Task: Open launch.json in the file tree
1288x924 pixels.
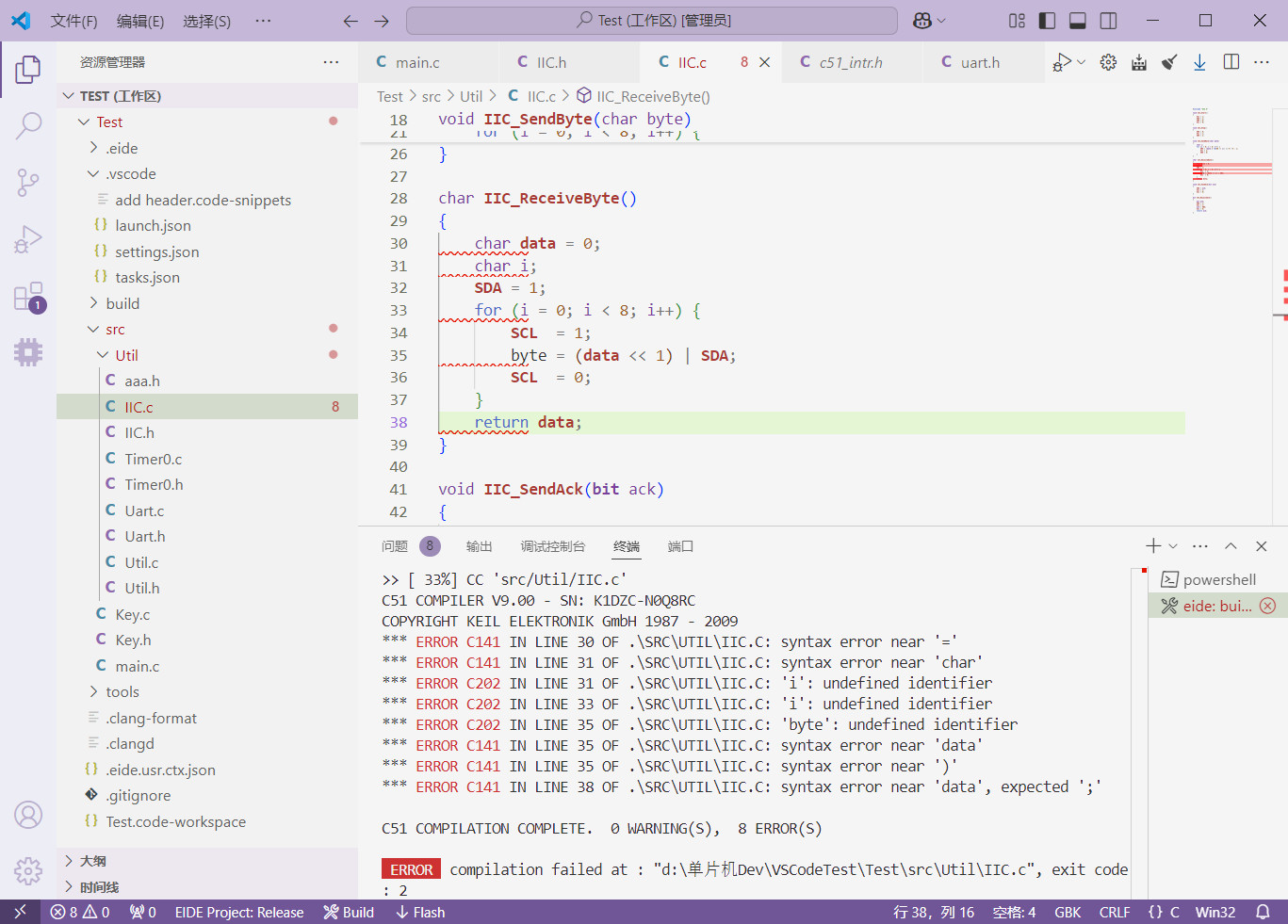Action: pos(207,226)
